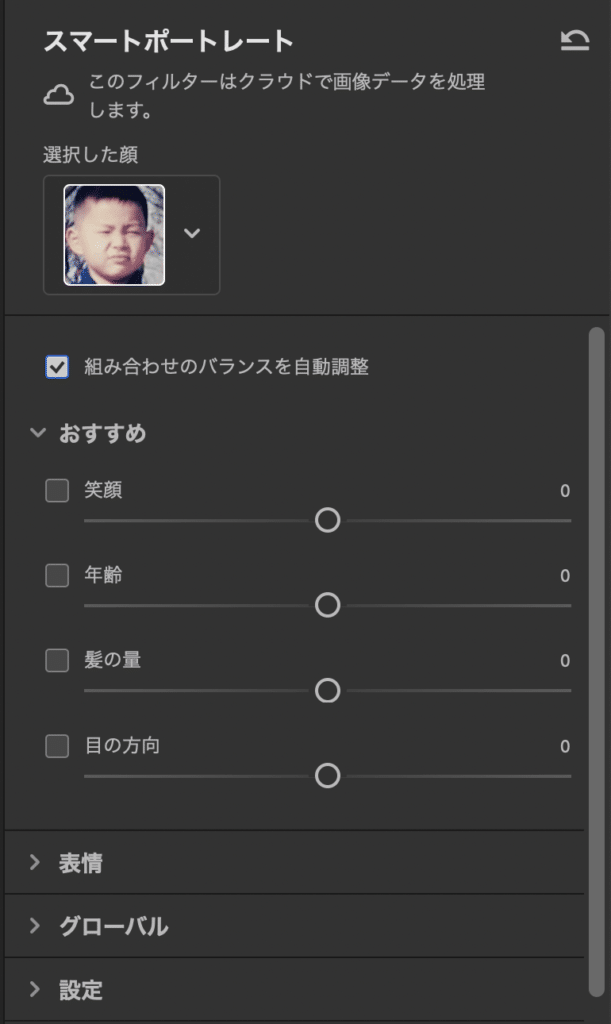Click the reset arrow icon at top right
This screenshot has width=611, height=1024.
click(574, 40)
